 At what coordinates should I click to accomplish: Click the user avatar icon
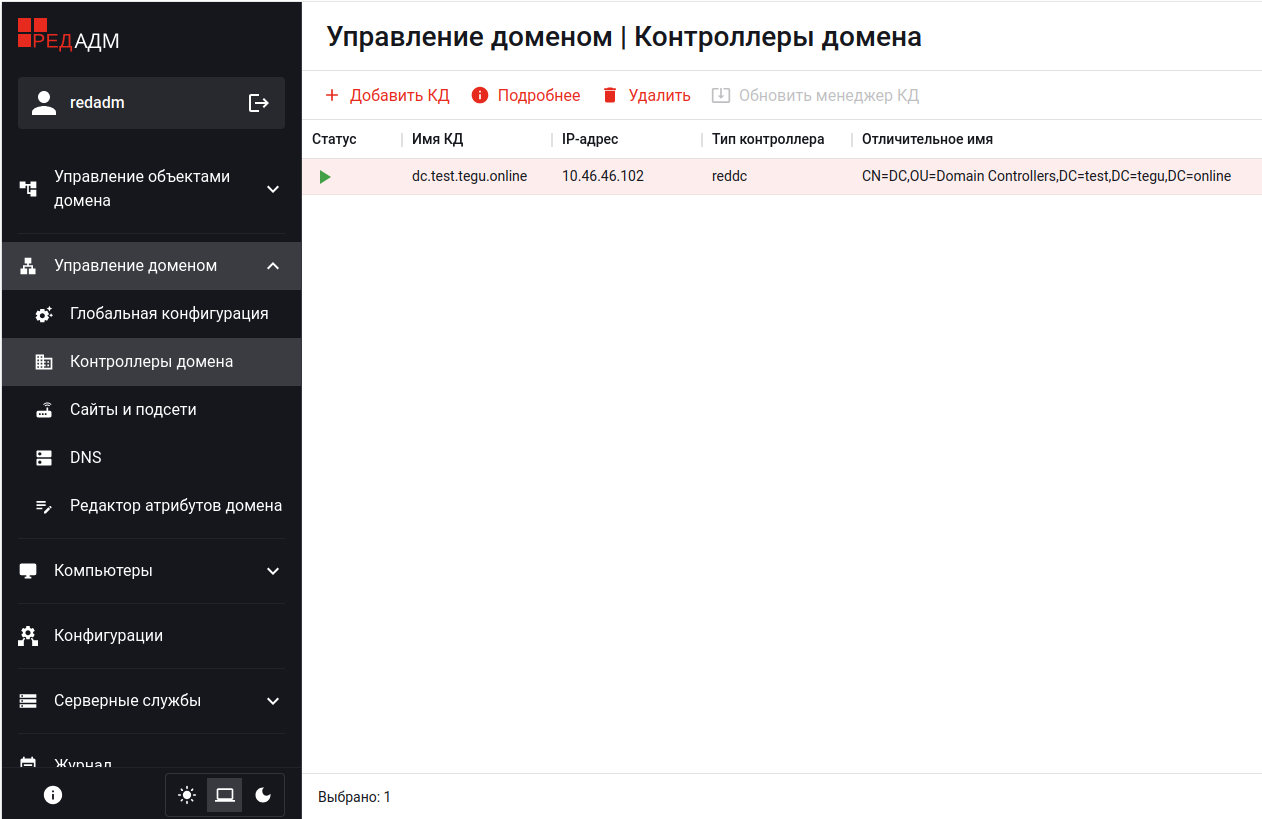pos(44,103)
